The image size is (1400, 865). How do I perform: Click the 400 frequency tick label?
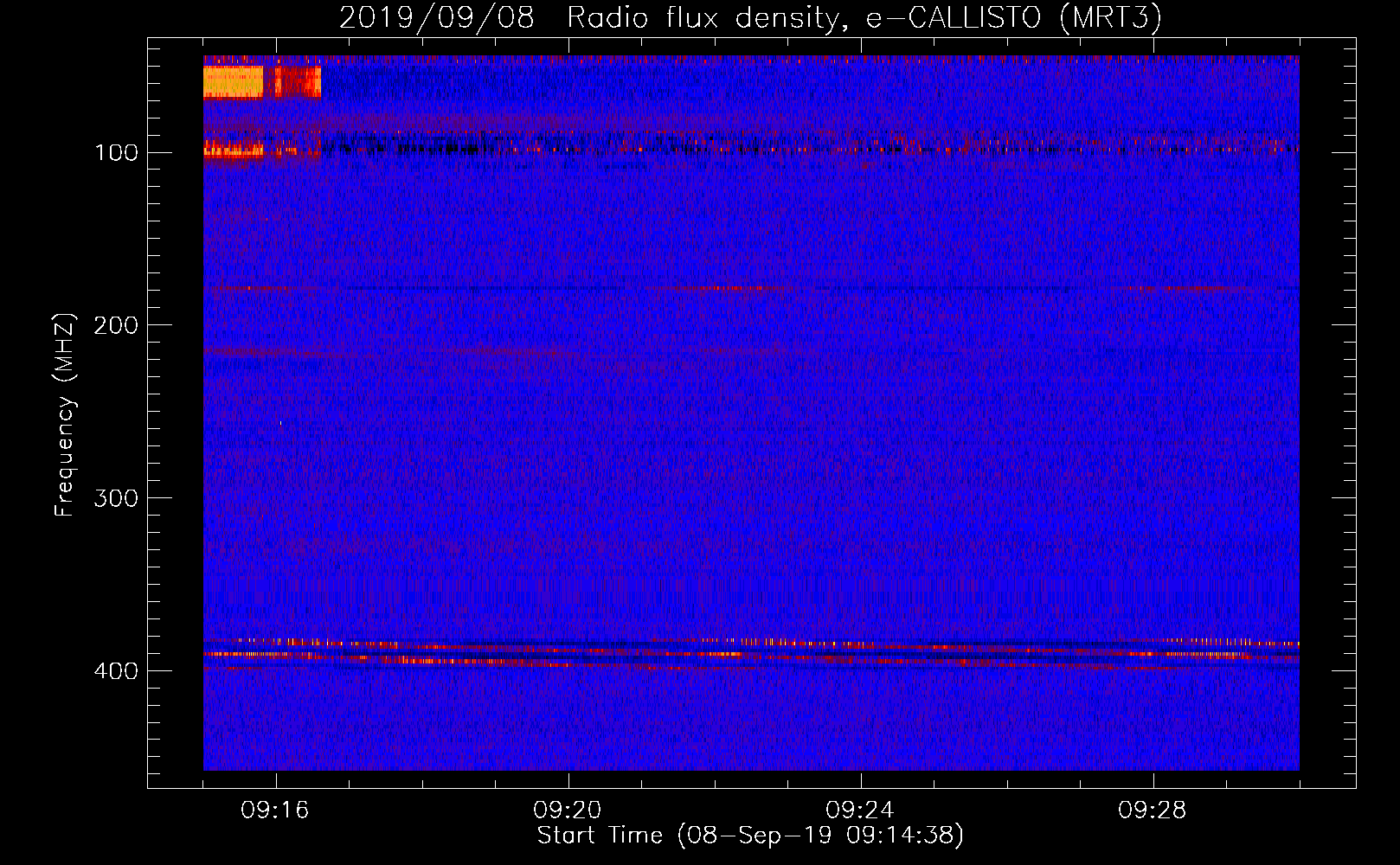[x=117, y=672]
